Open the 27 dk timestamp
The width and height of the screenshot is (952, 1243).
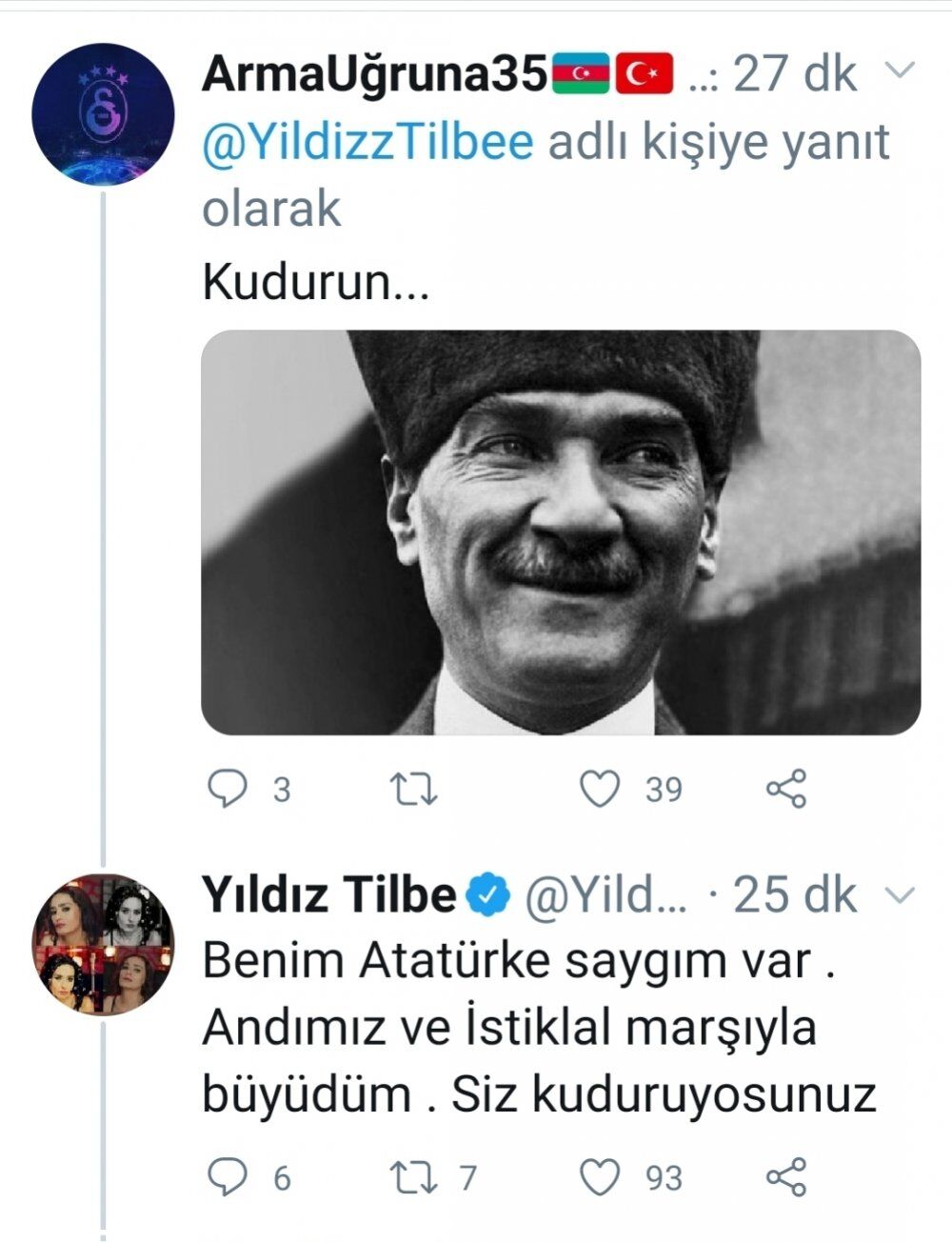(795, 73)
